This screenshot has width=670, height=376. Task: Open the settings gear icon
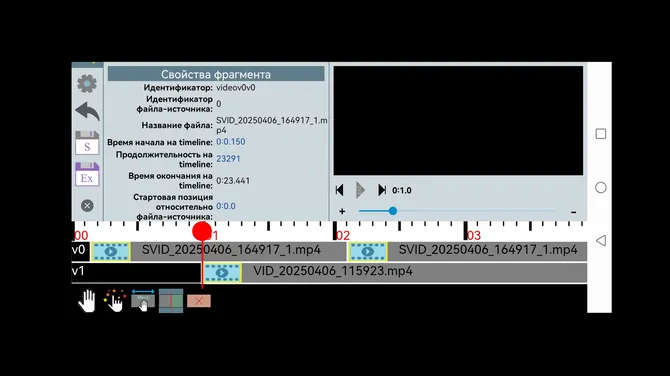click(87, 83)
